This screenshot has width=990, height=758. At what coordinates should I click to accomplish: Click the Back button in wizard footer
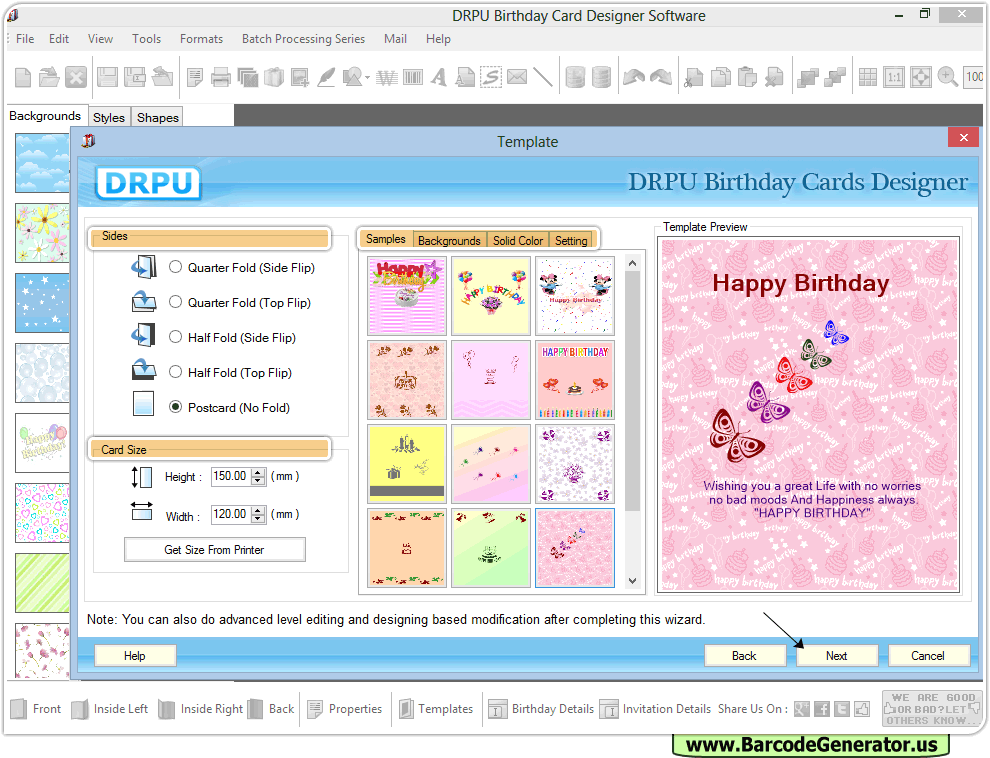click(x=744, y=656)
